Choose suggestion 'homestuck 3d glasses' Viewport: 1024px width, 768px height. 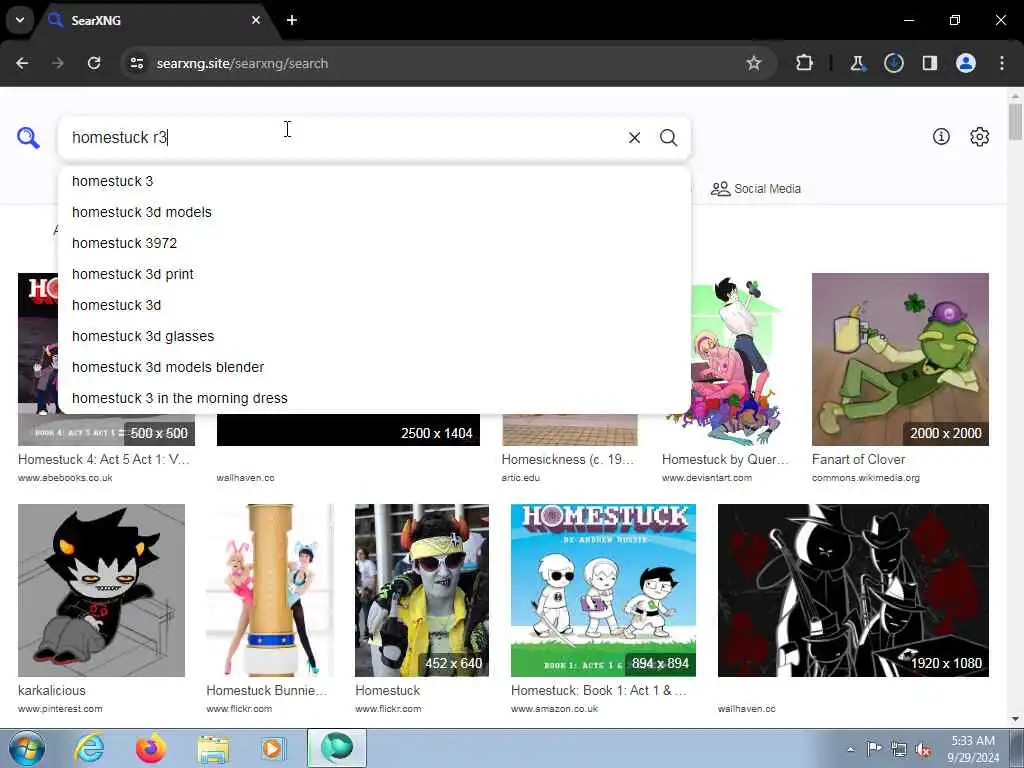coord(374,336)
